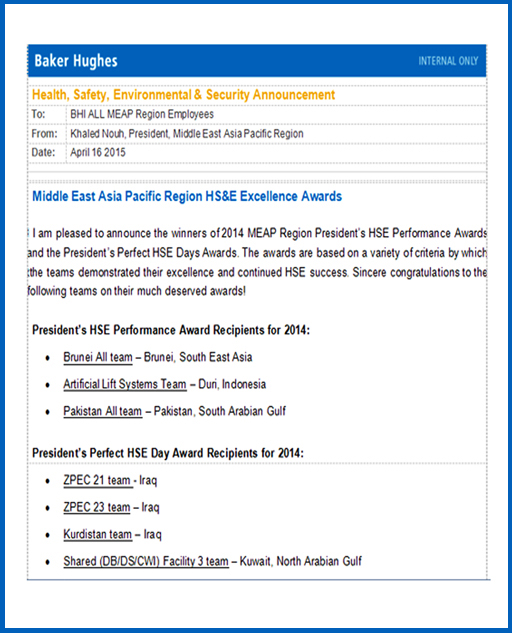Click the 'Kuwait, North Arabian Gulf' text
Viewport: 512px width, 633px height.
[300, 561]
